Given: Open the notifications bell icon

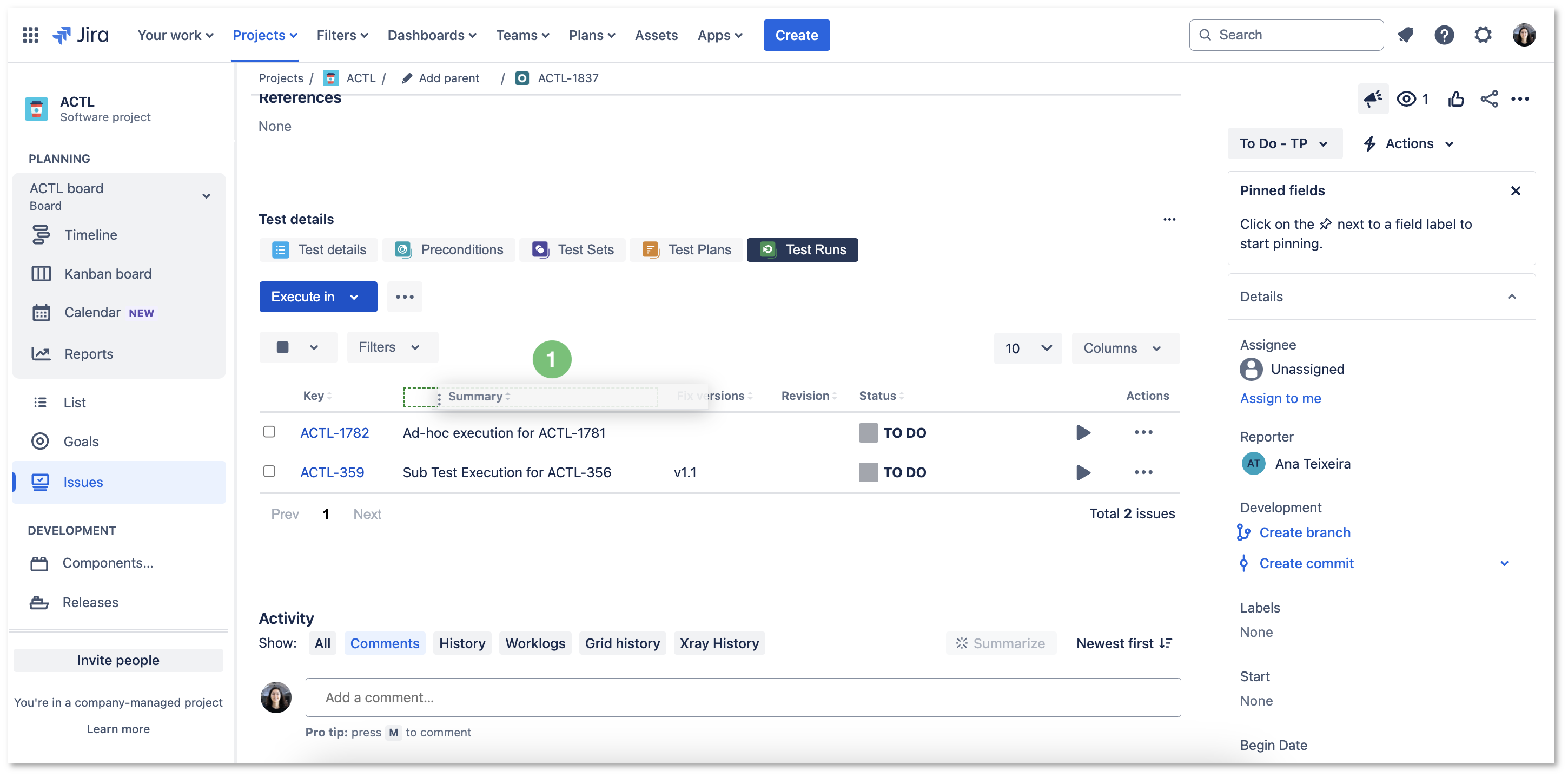Looking at the screenshot, I should [x=1405, y=35].
